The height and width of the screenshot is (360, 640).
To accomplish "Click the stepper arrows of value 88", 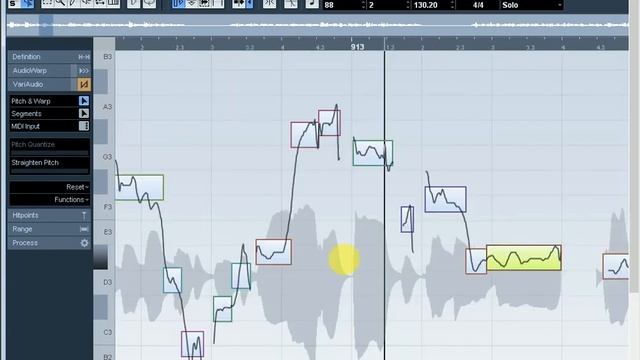I will [363, 5].
